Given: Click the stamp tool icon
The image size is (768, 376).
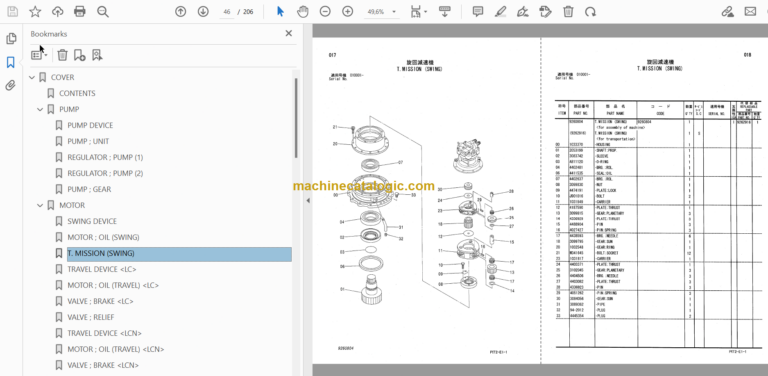Looking at the screenshot, I should coord(545,12).
